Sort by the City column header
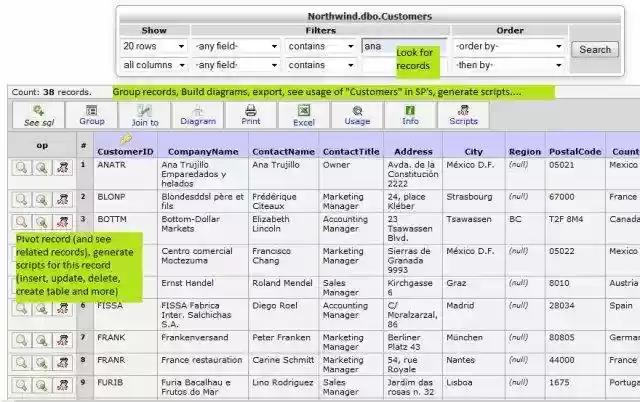640x402 pixels. coord(473,152)
